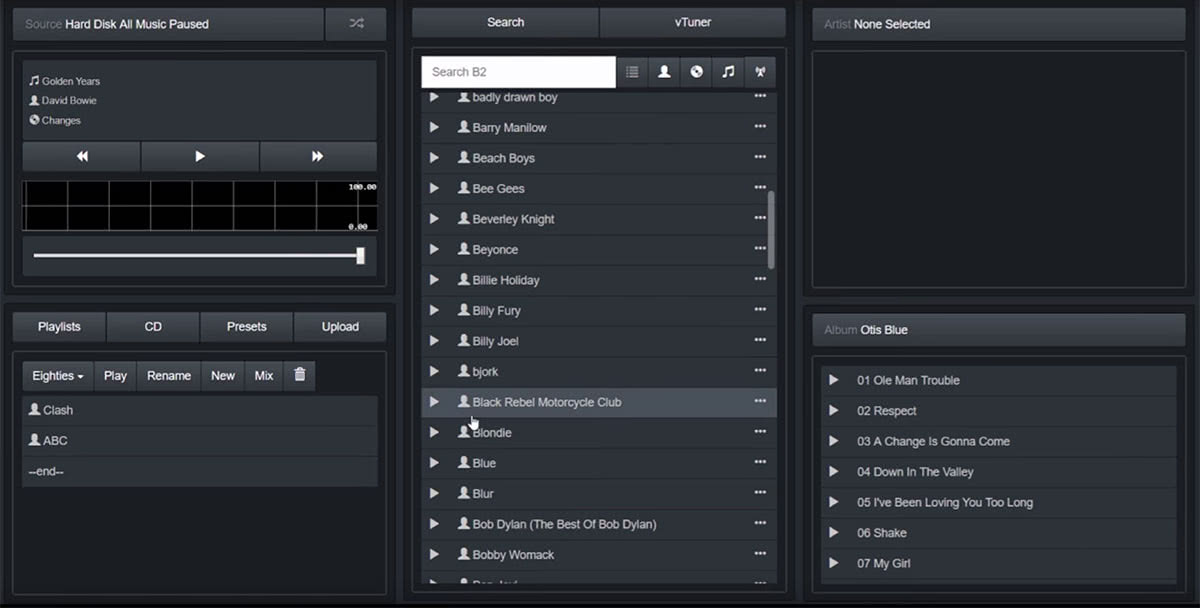Delete playlist using trash icon
The image size is (1200, 608).
[x=300, y=376]
